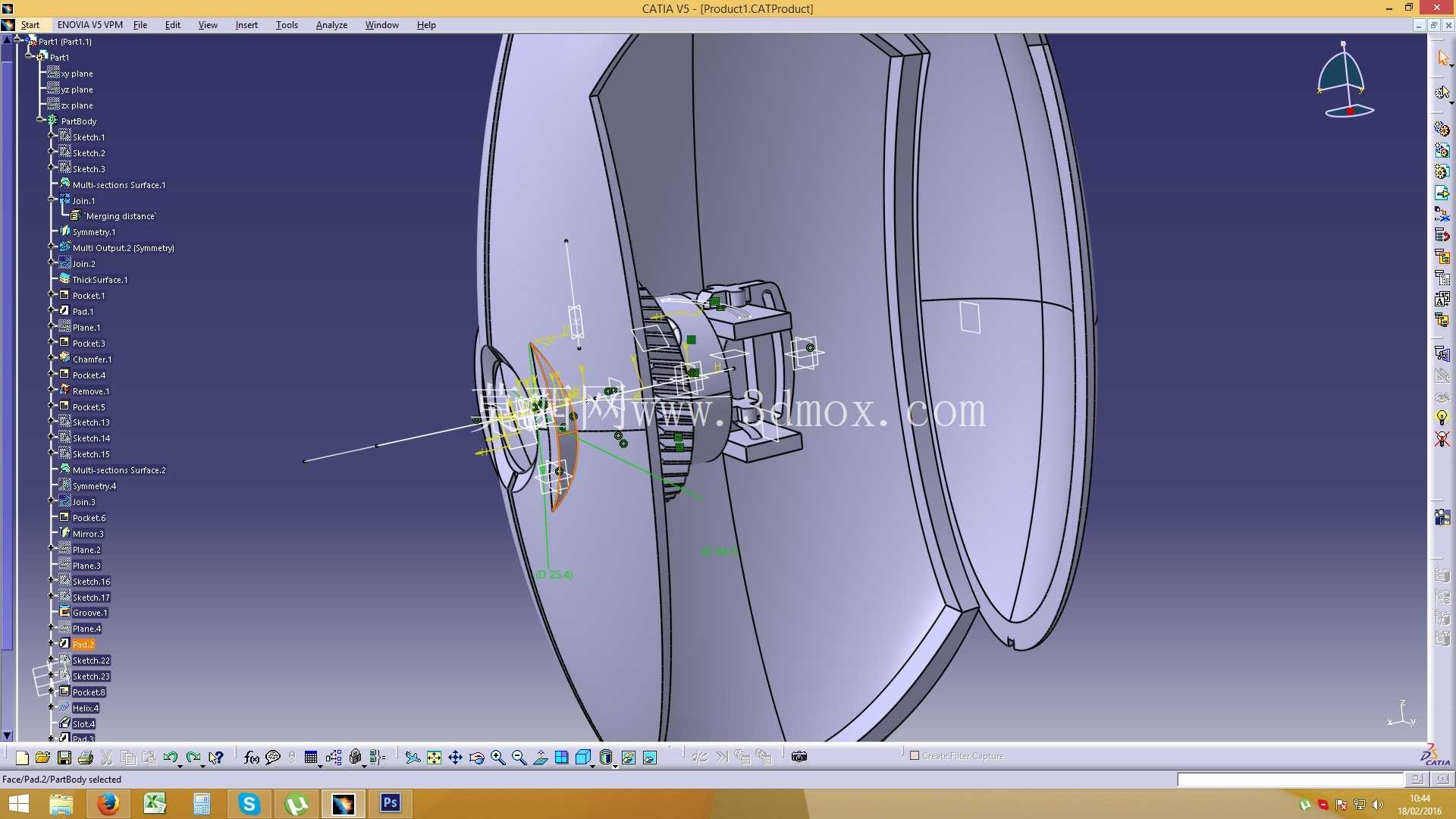This screenshot has height=819, width=1456.
Task: Open the Insert menu
Action: [246, 25]
